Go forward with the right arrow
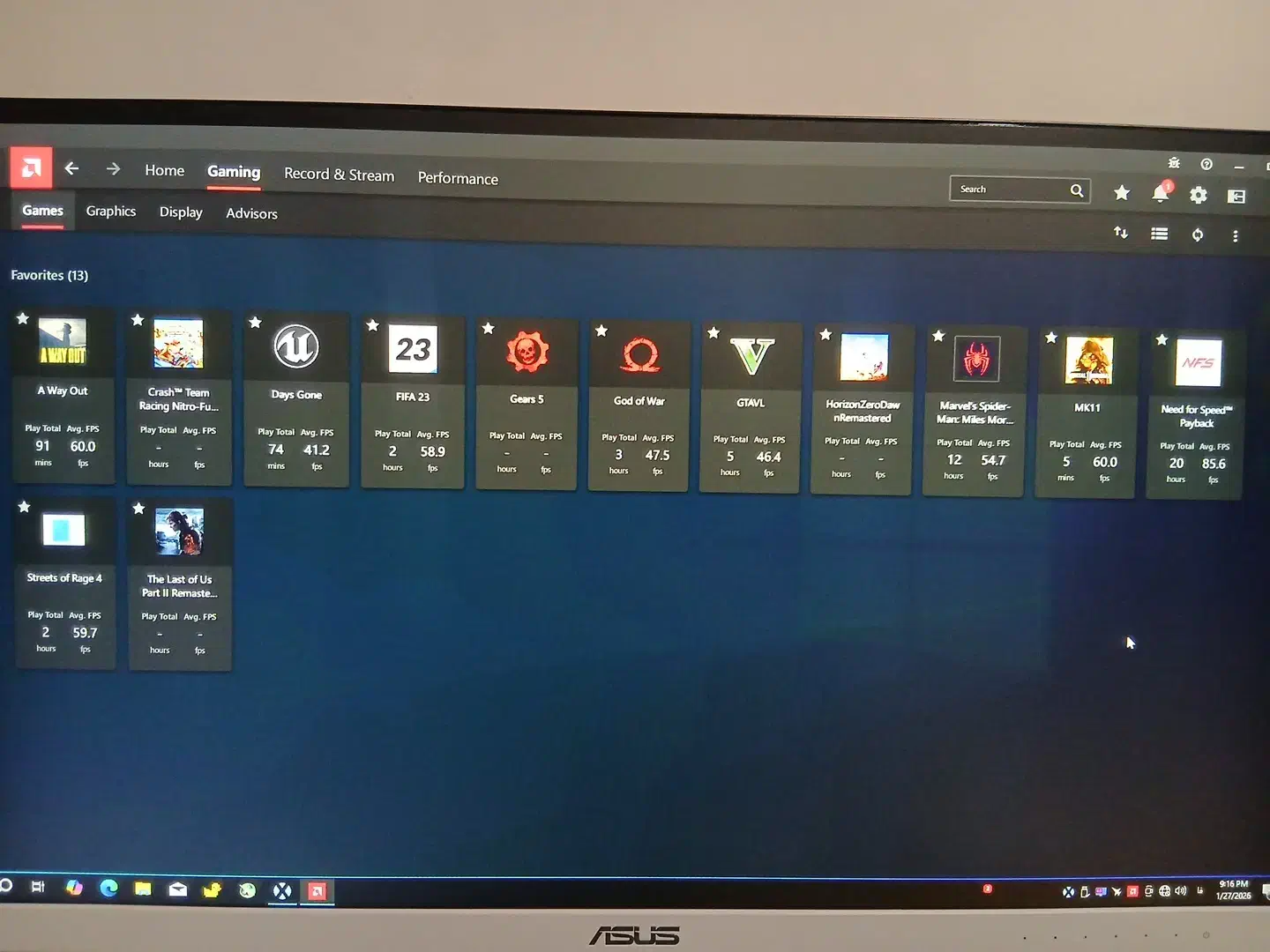The image size is (1270, 952). (113, 168)
